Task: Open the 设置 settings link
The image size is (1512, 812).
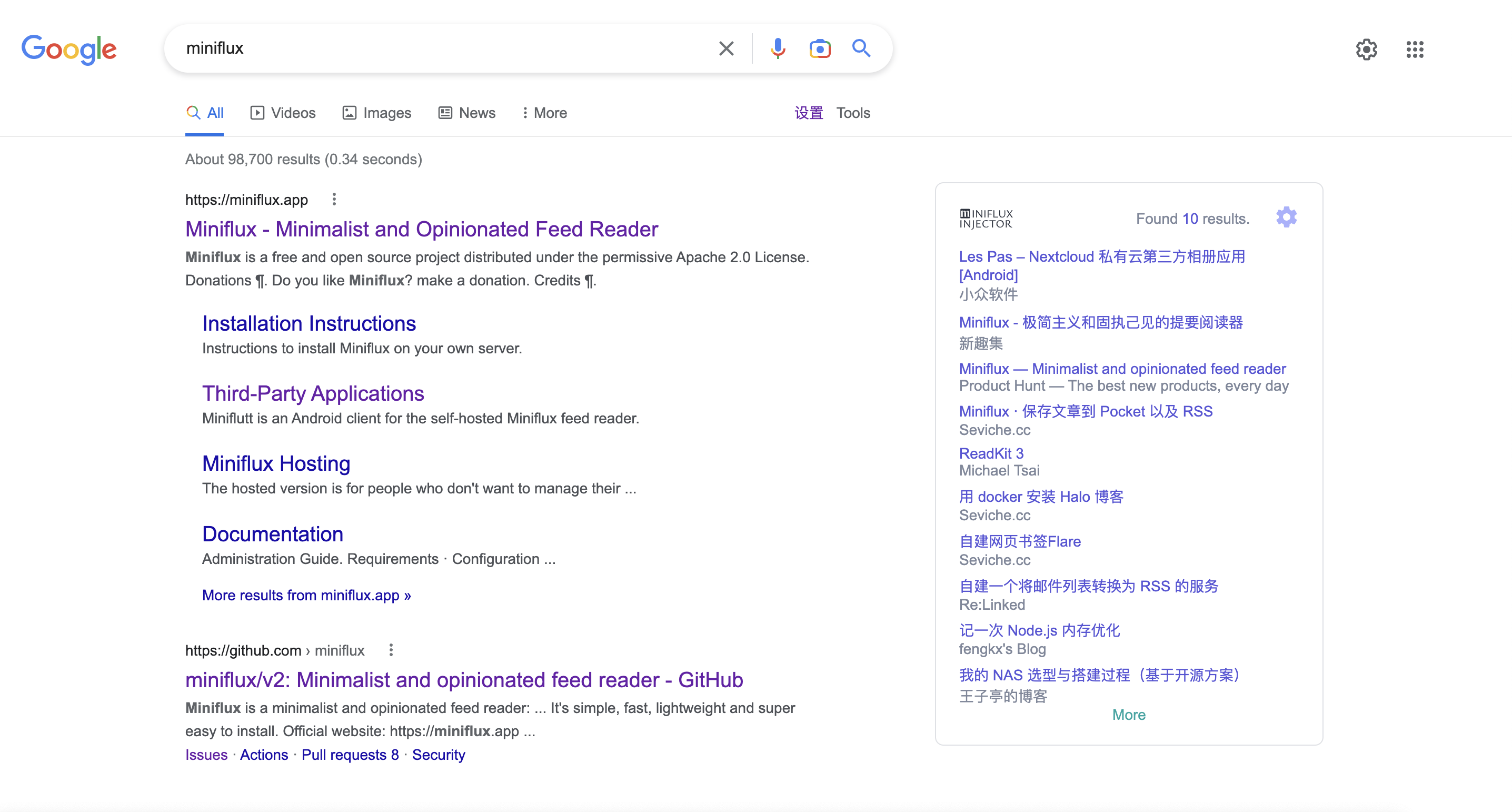Action: point(809,113)
